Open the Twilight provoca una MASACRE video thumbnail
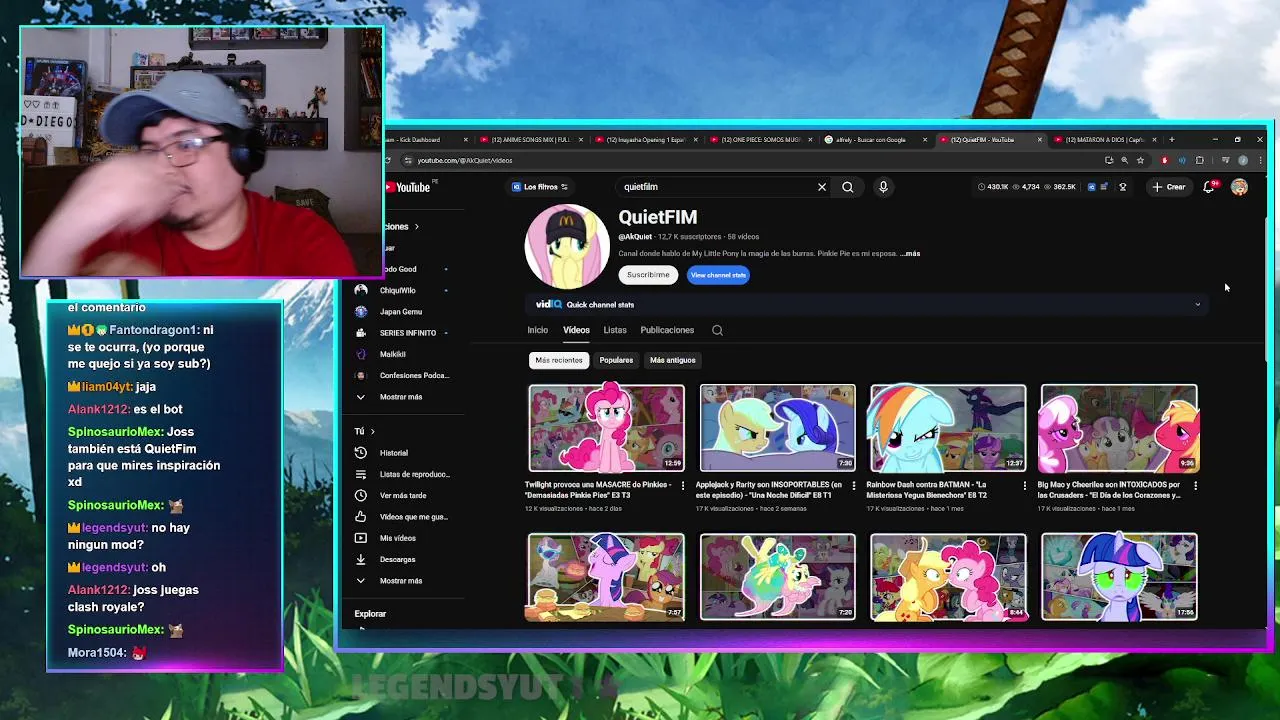1280x720 pixels. 607,428
